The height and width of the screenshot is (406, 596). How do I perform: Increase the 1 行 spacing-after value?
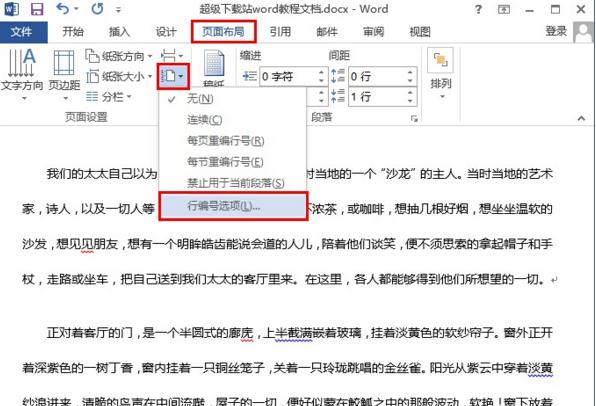pyautogui.click(x=410, y=92)
